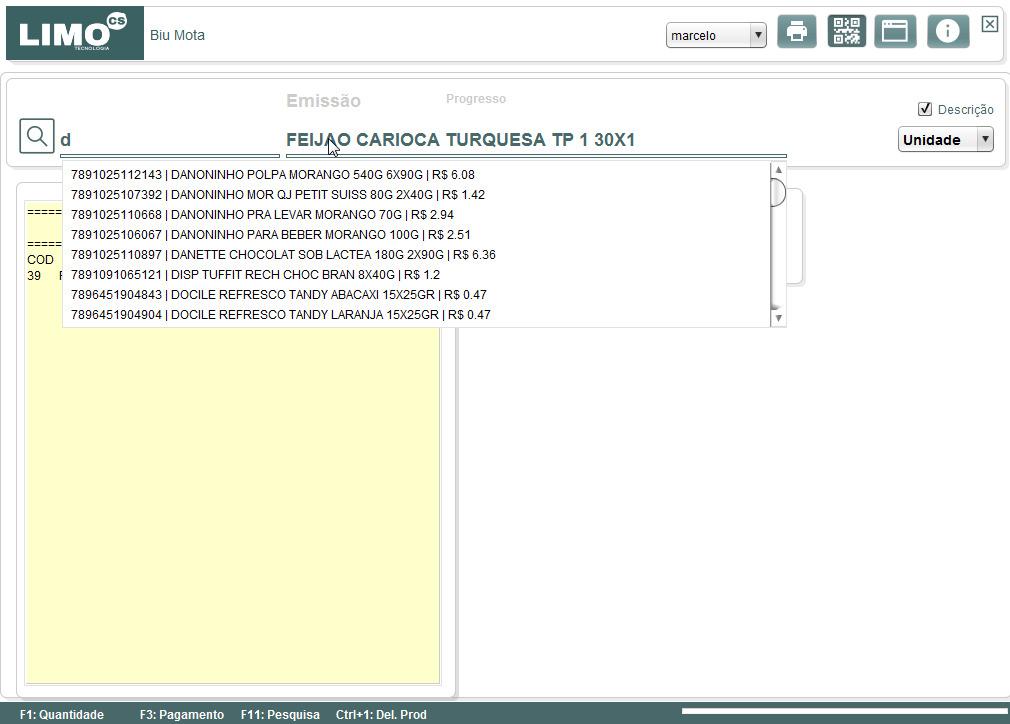This screenshot has width=1010, height=724.
Task: Pick DOCILE REFRESCO TANDY LARANJA entry
Action: pyautogui.click(x=281, y=314)
